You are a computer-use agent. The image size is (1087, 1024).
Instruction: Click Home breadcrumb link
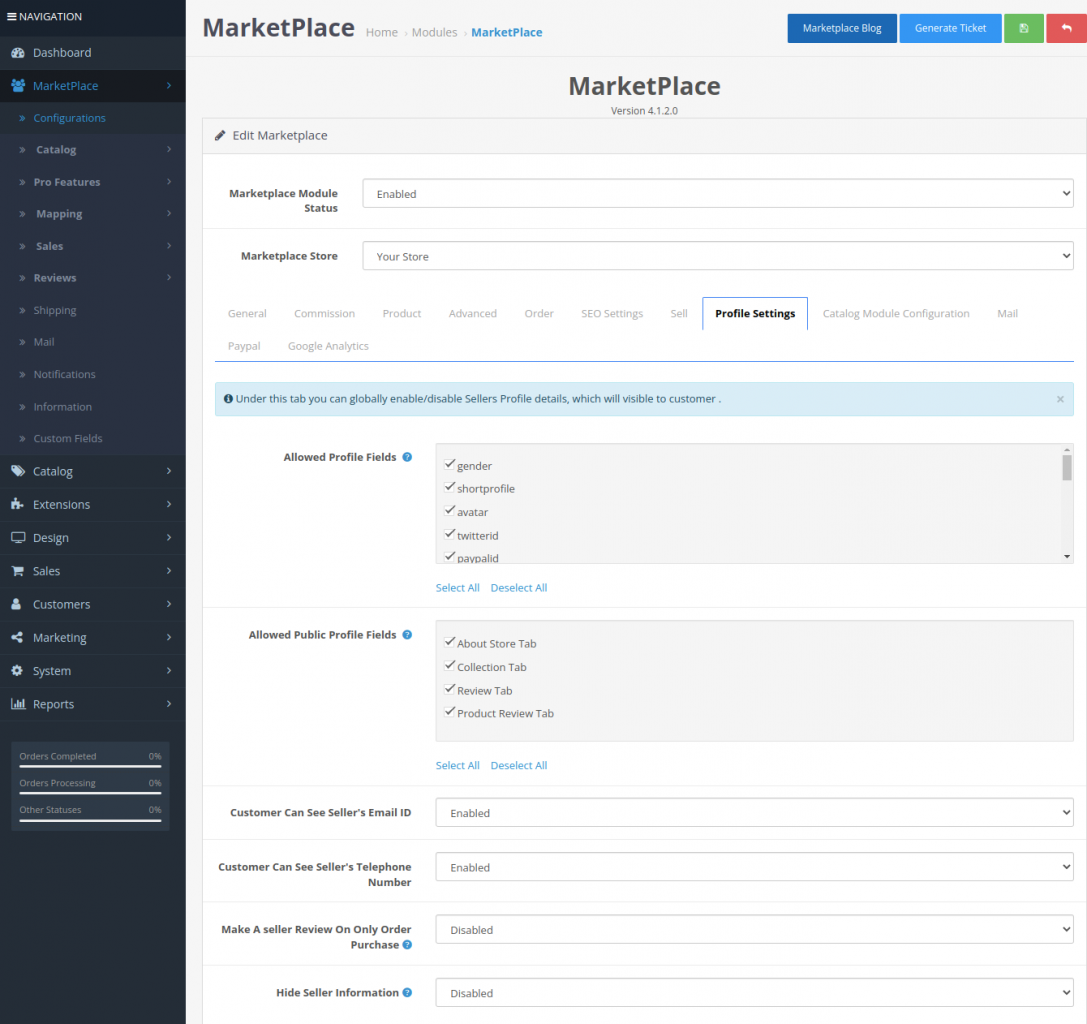(x=382, y=33)
